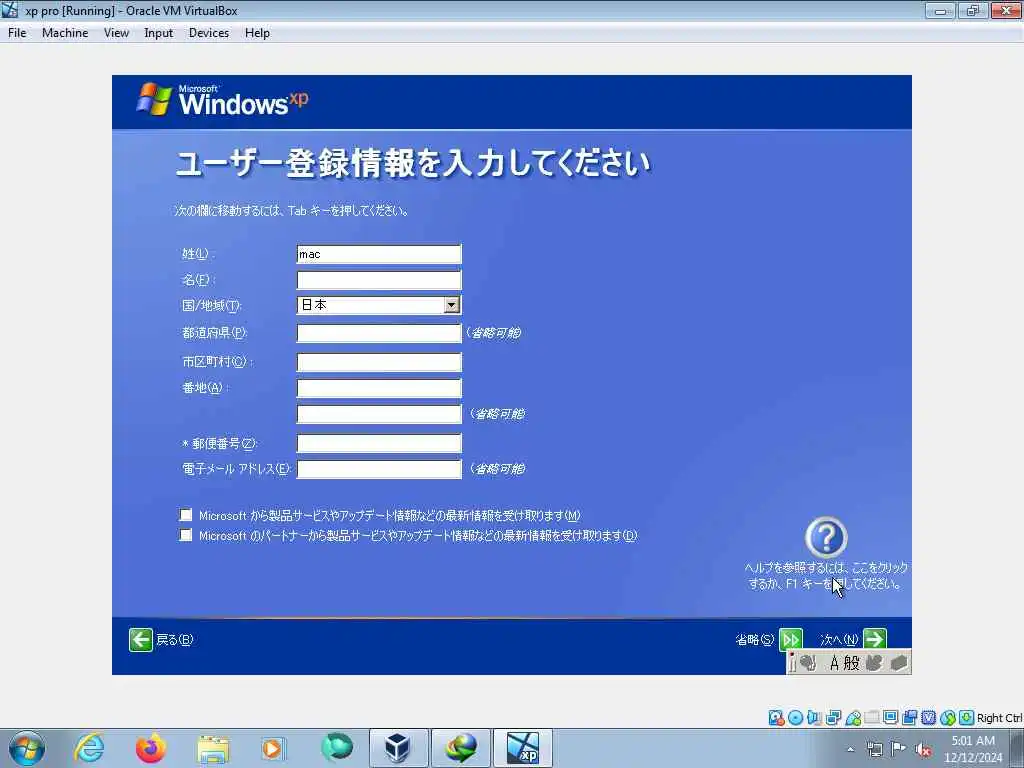Open the Machine menu
Viewport: 1024px width, 768px height.
pos(65,33)
